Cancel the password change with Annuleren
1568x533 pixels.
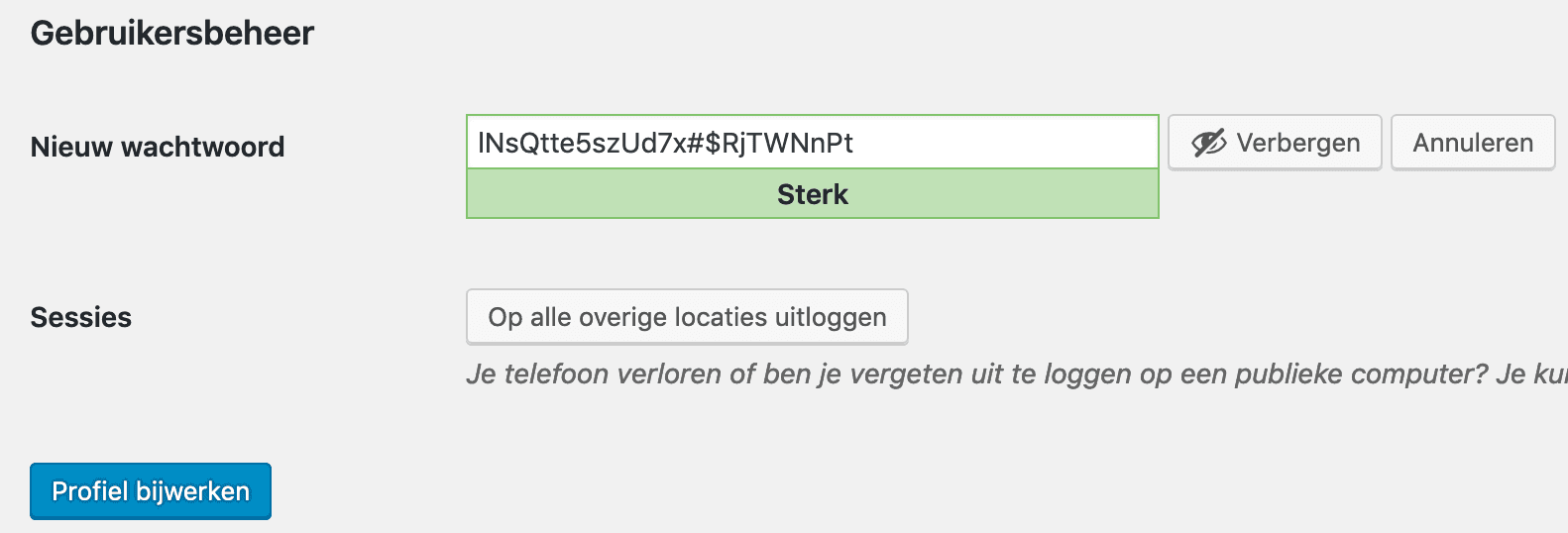click(x=1472, y=144)
